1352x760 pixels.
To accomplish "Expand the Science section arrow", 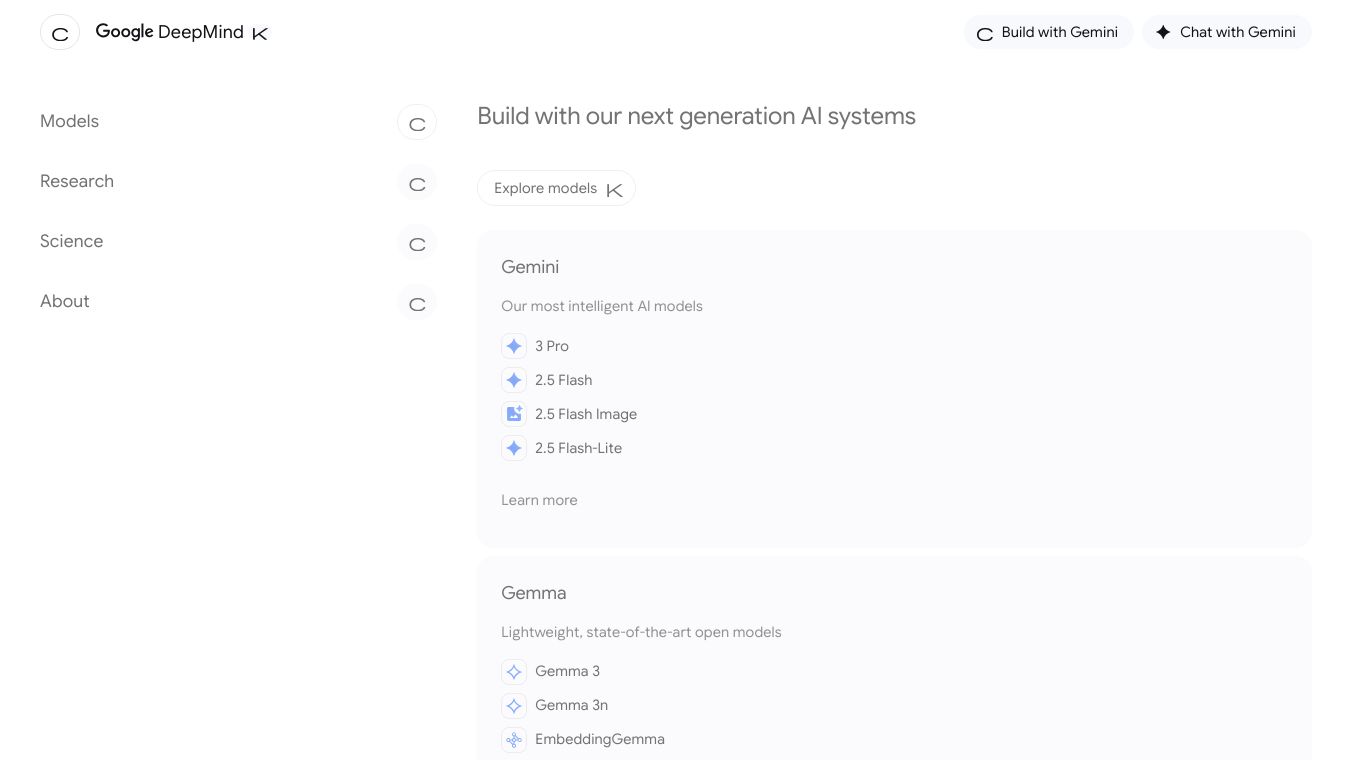I will coord(417,243).
